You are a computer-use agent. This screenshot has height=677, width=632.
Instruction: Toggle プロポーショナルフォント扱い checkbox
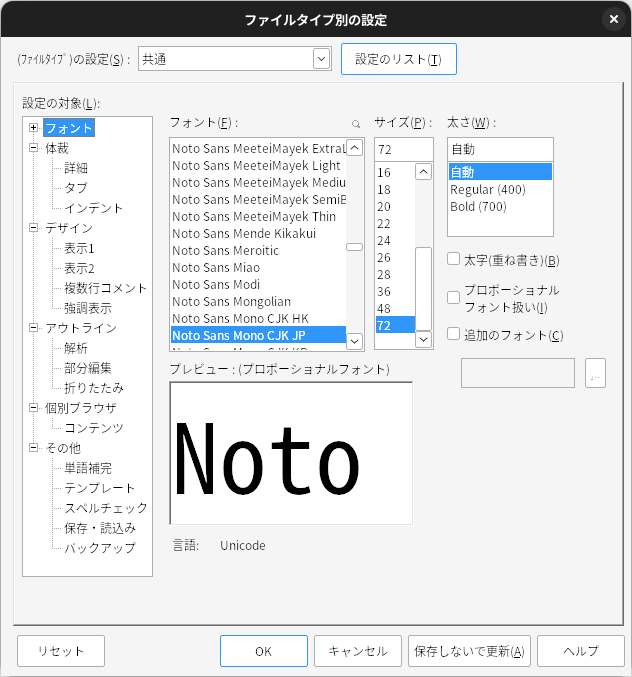(454, 297)
